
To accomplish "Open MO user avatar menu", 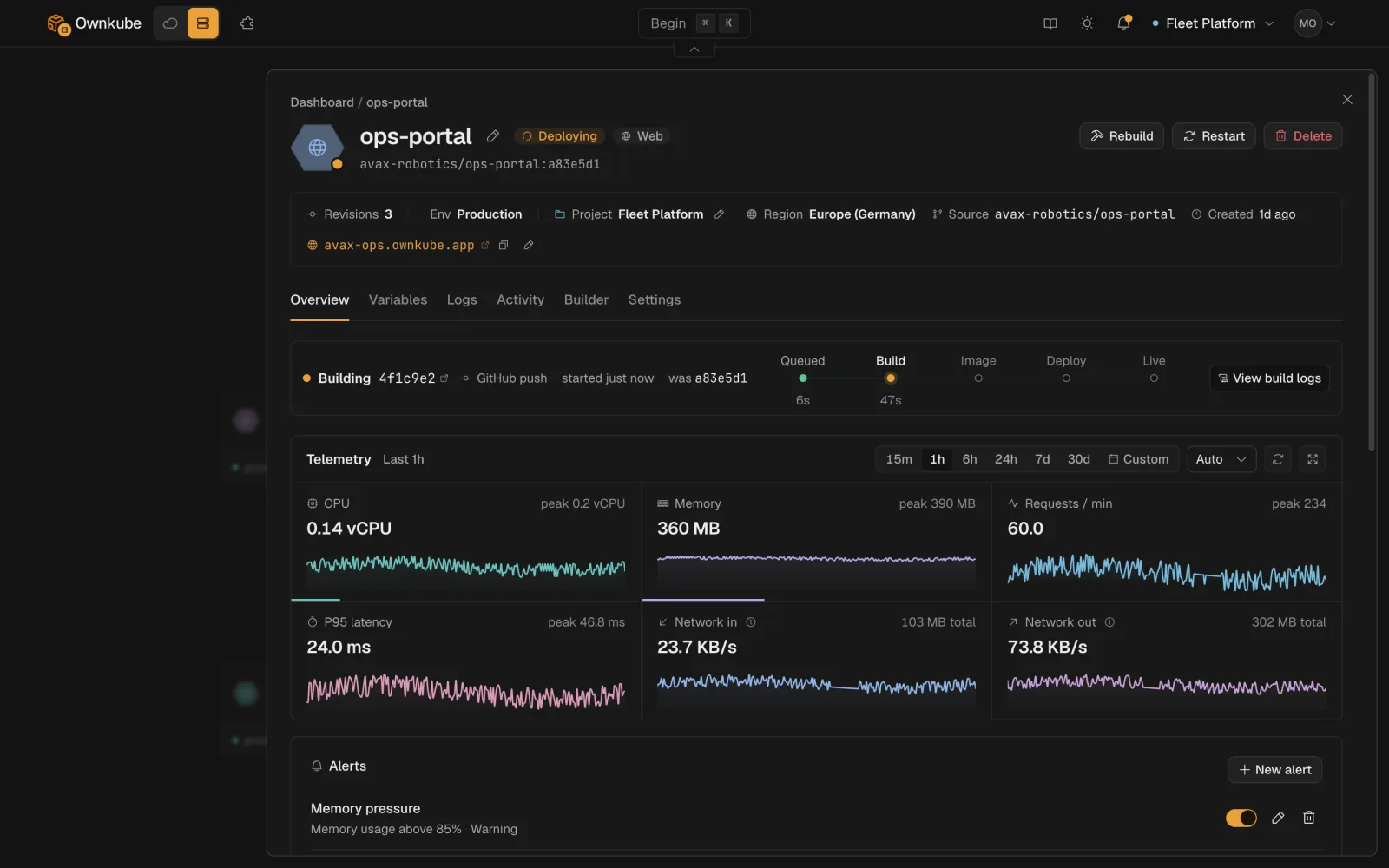I will tap(1314, 23).
